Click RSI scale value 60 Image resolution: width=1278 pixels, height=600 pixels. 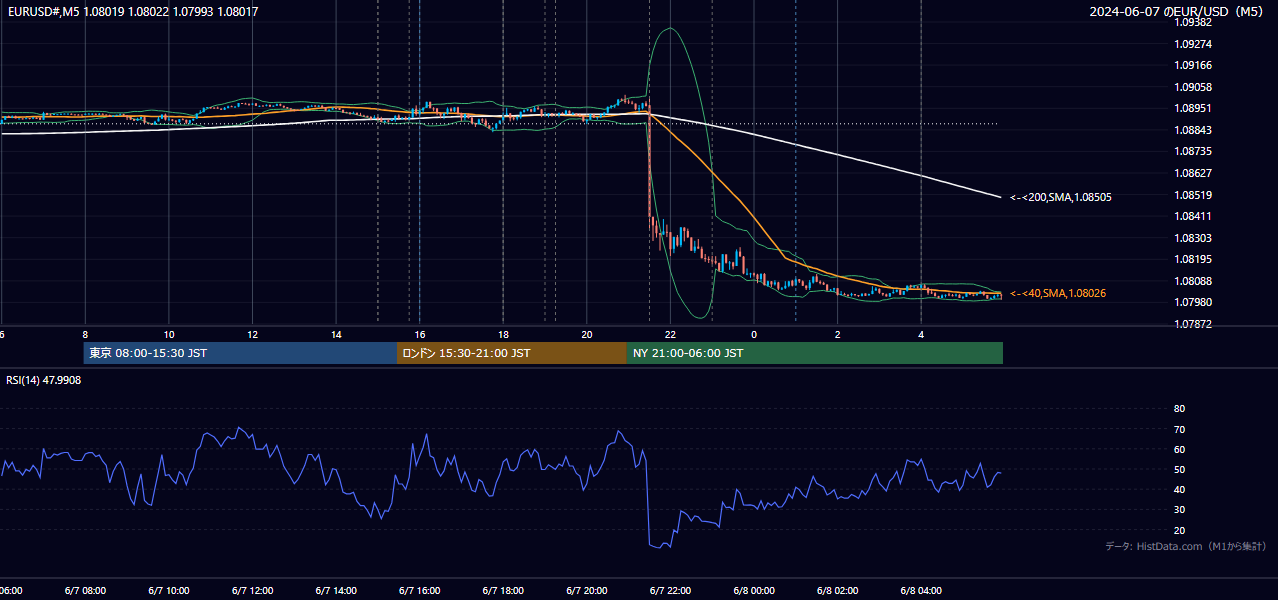[1179, 449]
